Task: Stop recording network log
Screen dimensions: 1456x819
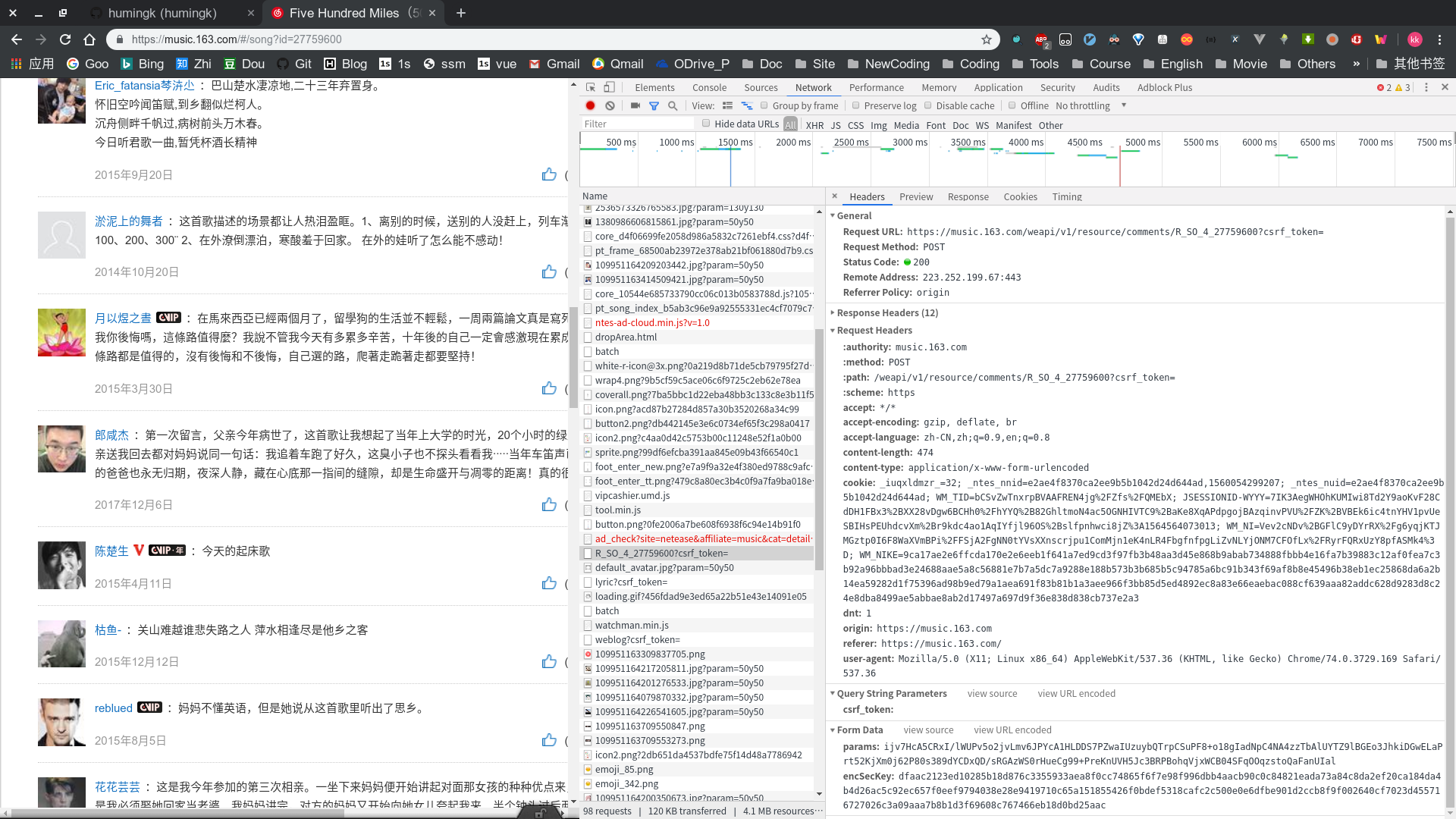Action: (x=590, y=105)
